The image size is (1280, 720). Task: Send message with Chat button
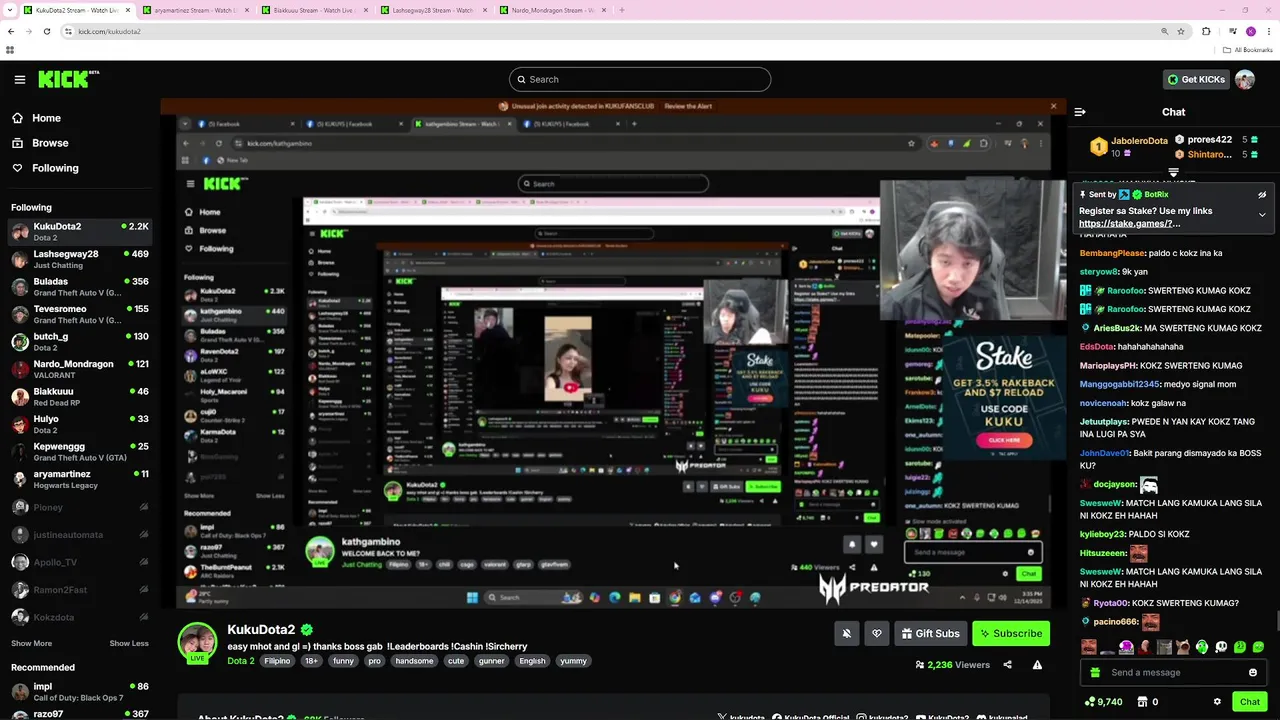pyautogui.click(x=1249, y=702)
